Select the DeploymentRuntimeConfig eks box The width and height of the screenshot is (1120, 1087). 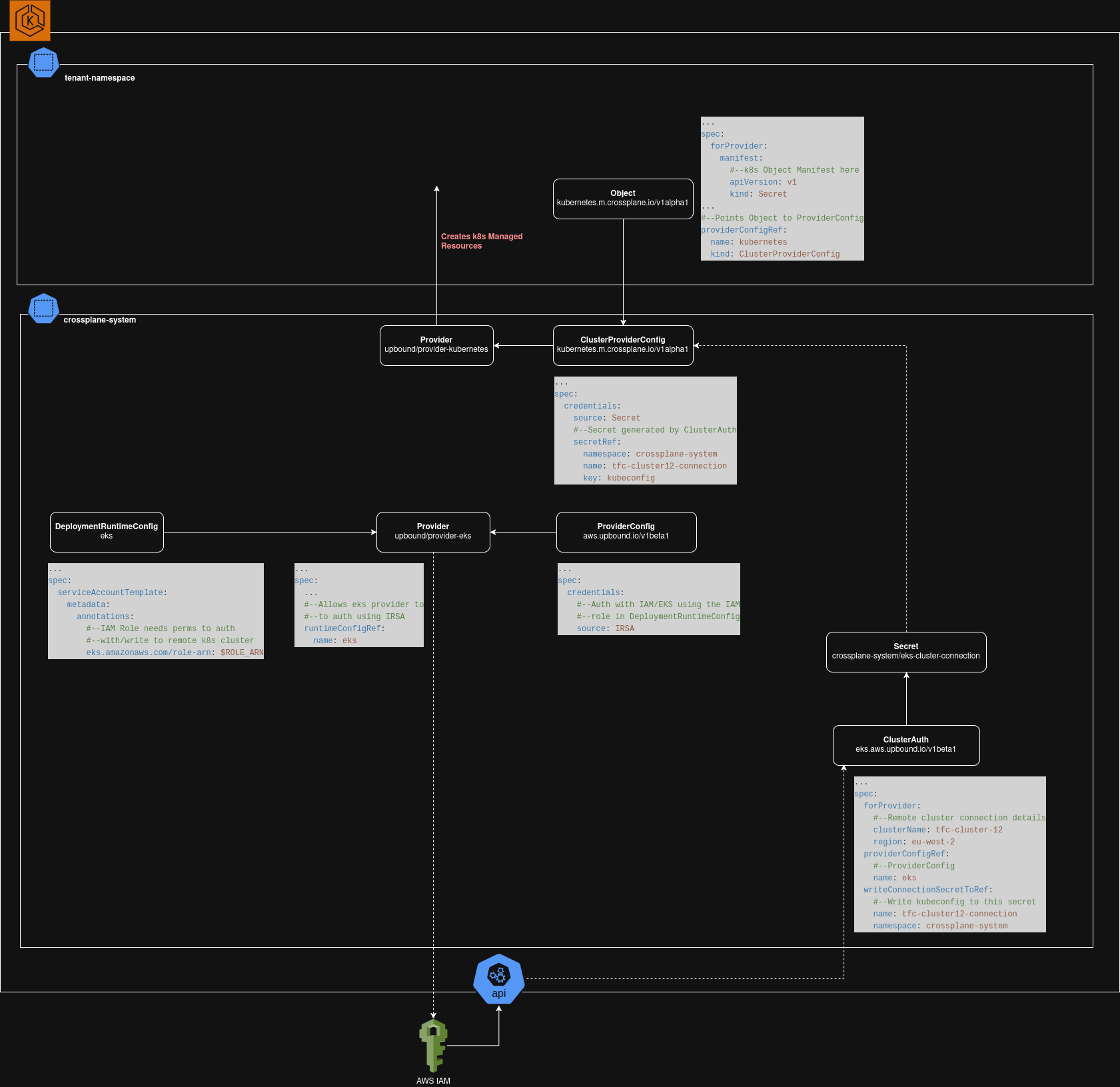[107, 532]
